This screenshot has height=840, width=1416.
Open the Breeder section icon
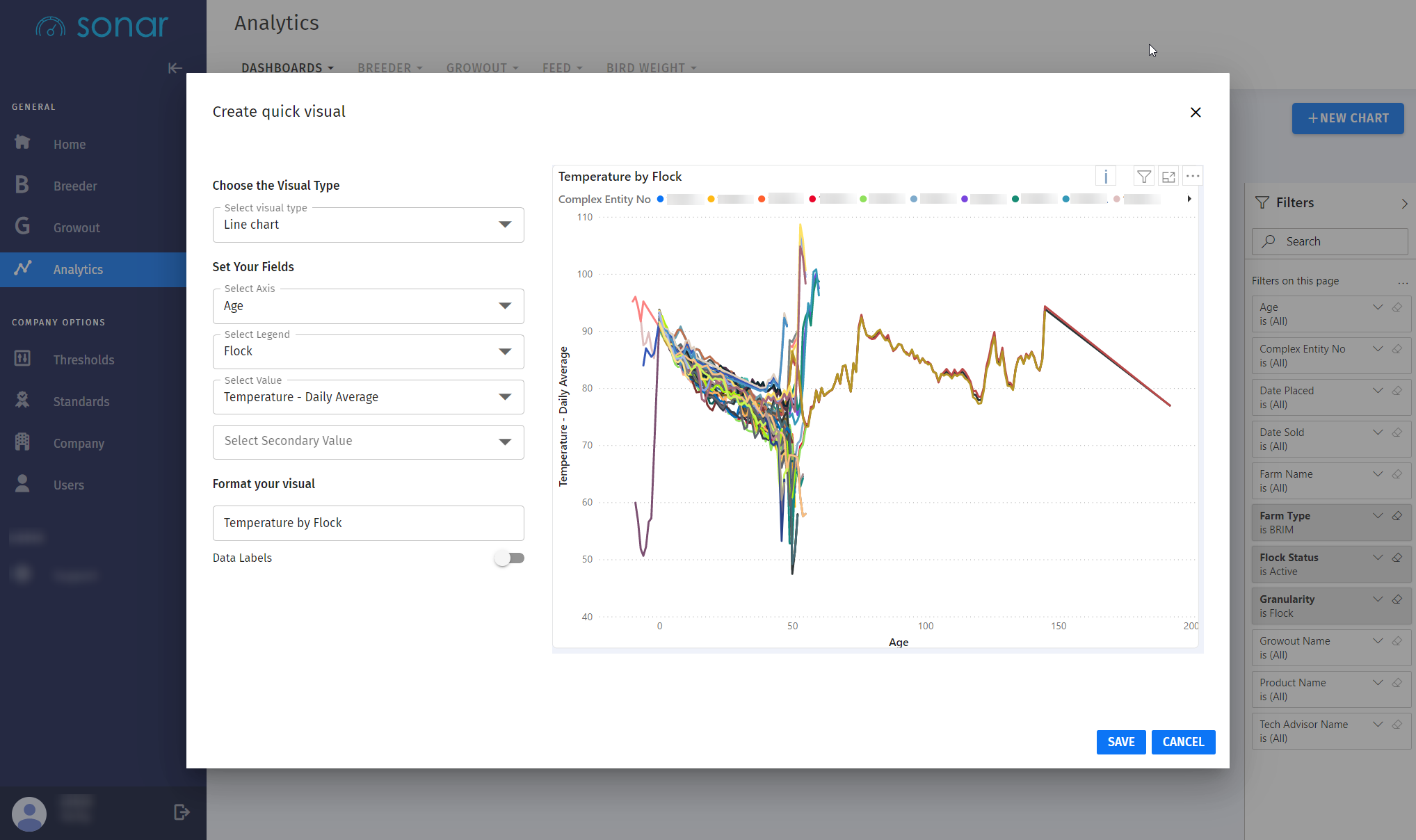point(22,185)
